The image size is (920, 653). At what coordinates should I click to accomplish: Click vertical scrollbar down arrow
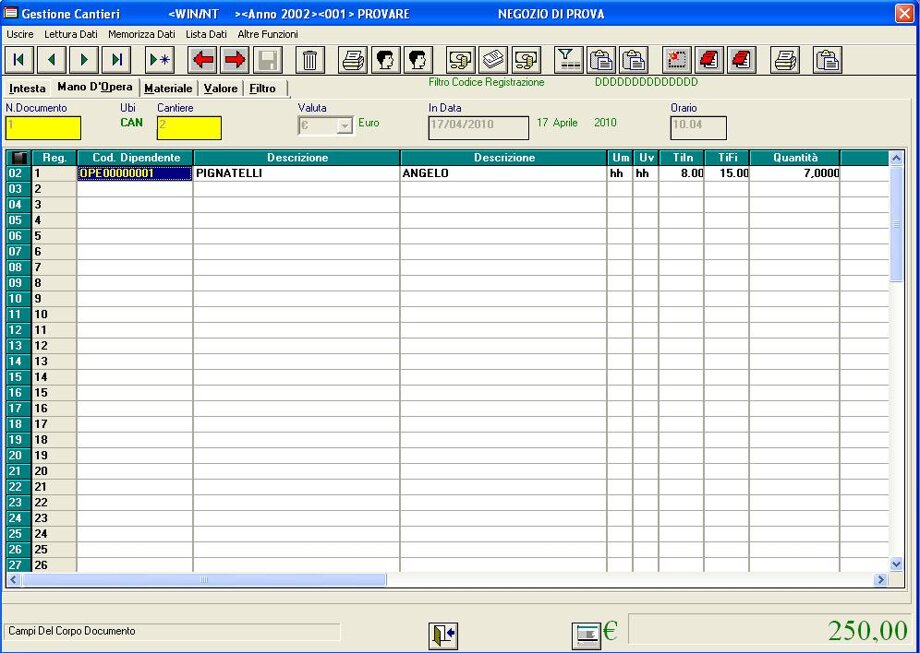[x=896, y=563]
